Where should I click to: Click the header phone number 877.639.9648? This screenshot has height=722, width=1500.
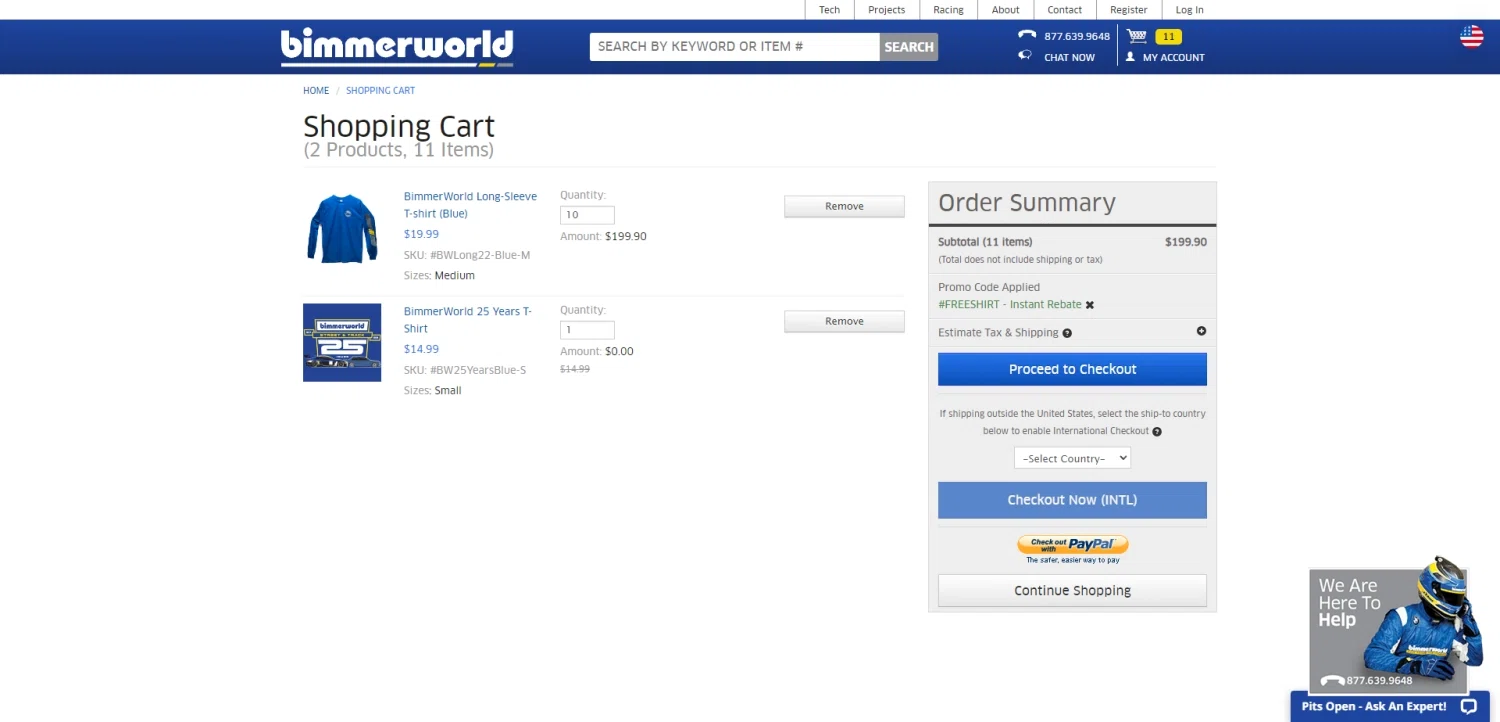(1077, 36)
